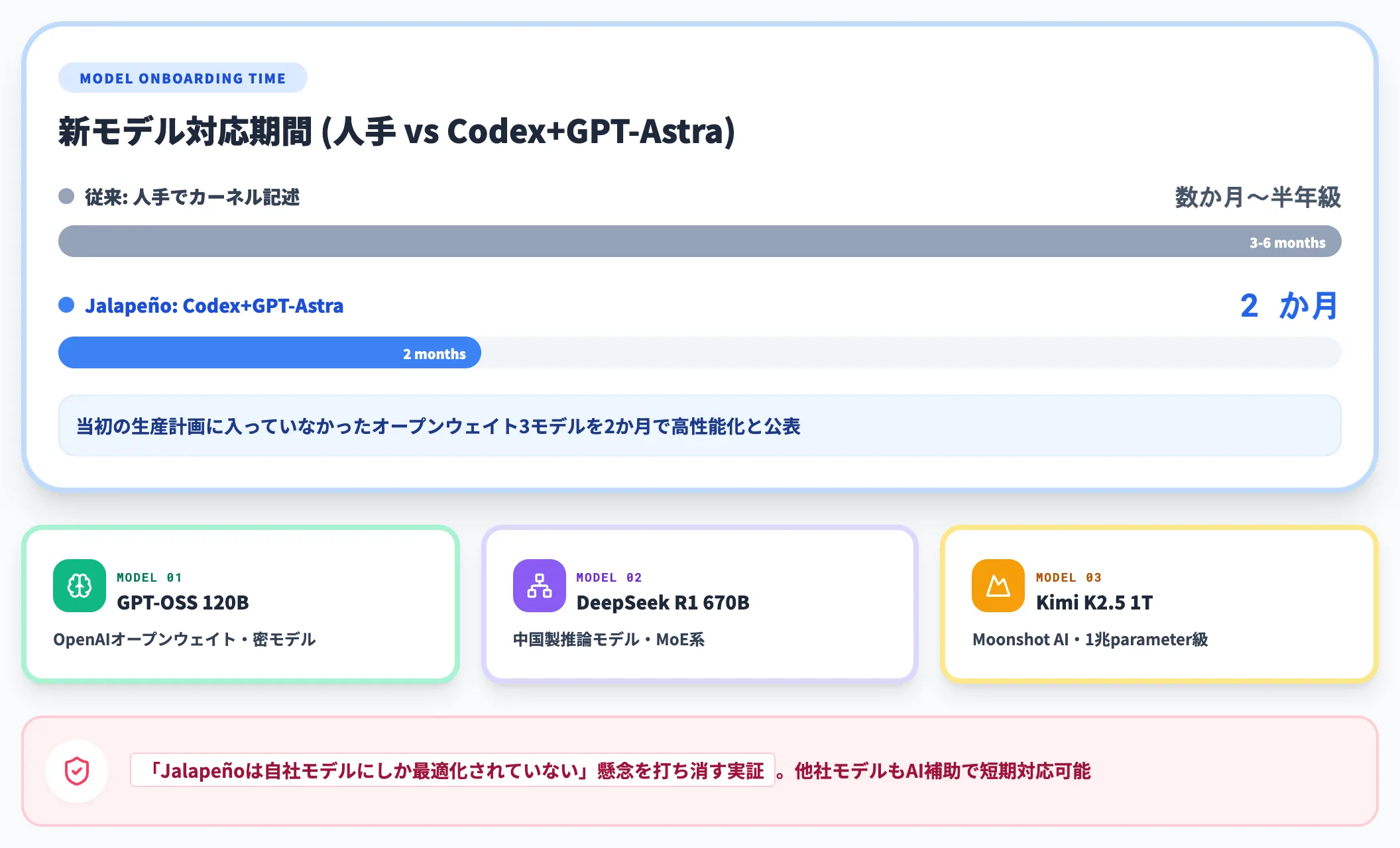
Task: Click the large blue 2 か月 value
Action: pos(1289,305)
